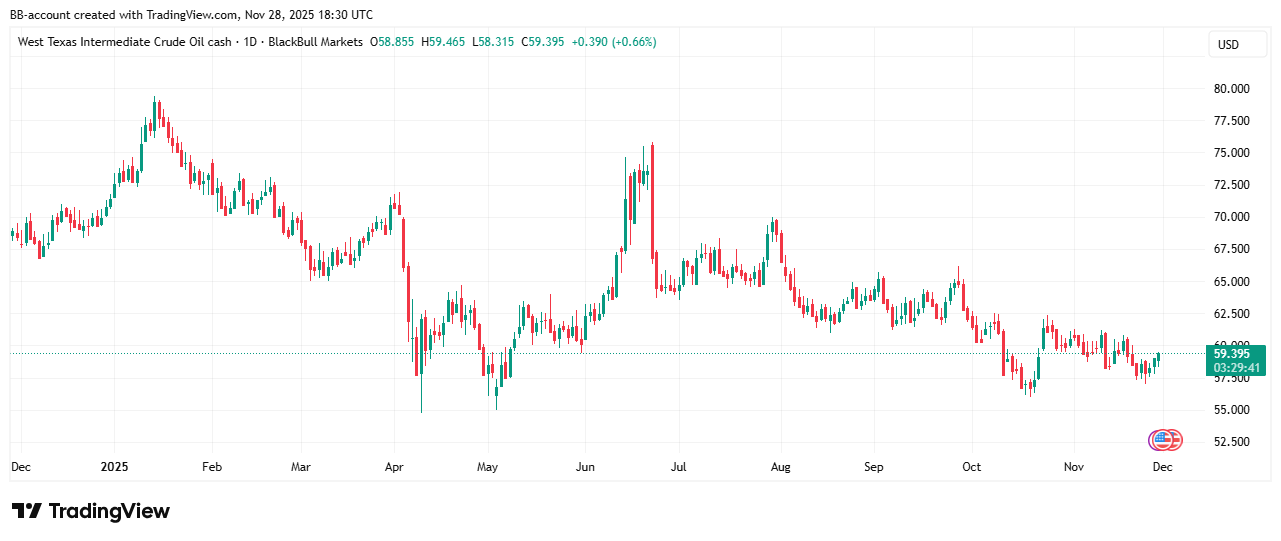1281x541 pixels.
Task: Select the 2025 label on time axis
Action: (x=115, y=467)
